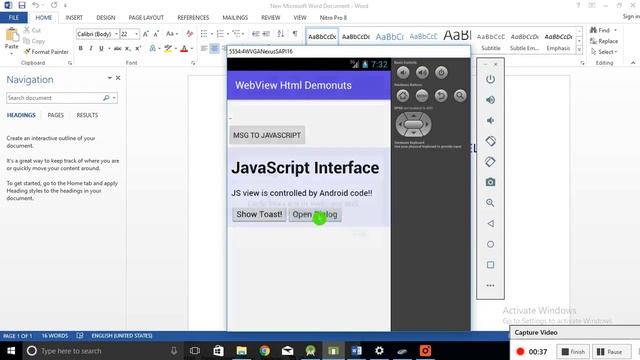This screenshot has width=640, height=360.
Task: Open the Clipboard dialog launcher
Action: pos(70,63)
